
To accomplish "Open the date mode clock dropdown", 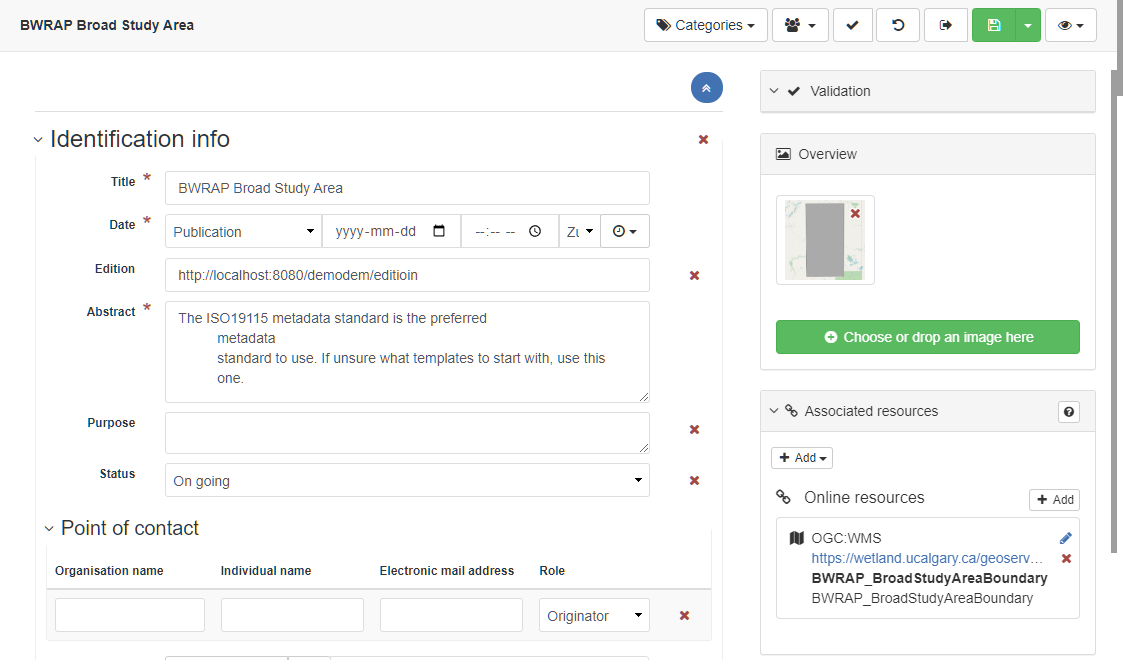I will coord(625,231).
